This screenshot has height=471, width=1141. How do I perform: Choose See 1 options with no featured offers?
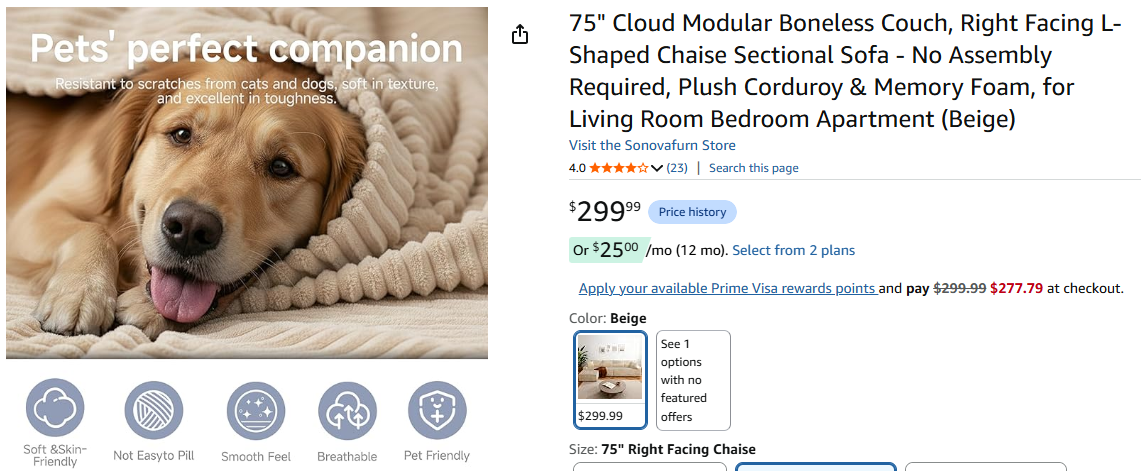pyautogui.click(x=693, y=380)
